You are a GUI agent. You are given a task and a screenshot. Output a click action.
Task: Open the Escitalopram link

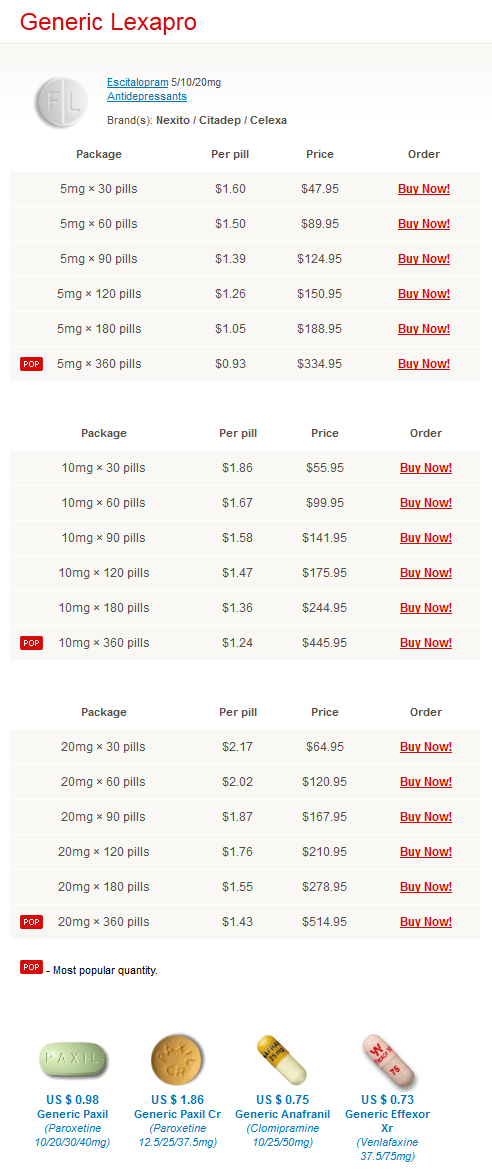pos(137,82)
